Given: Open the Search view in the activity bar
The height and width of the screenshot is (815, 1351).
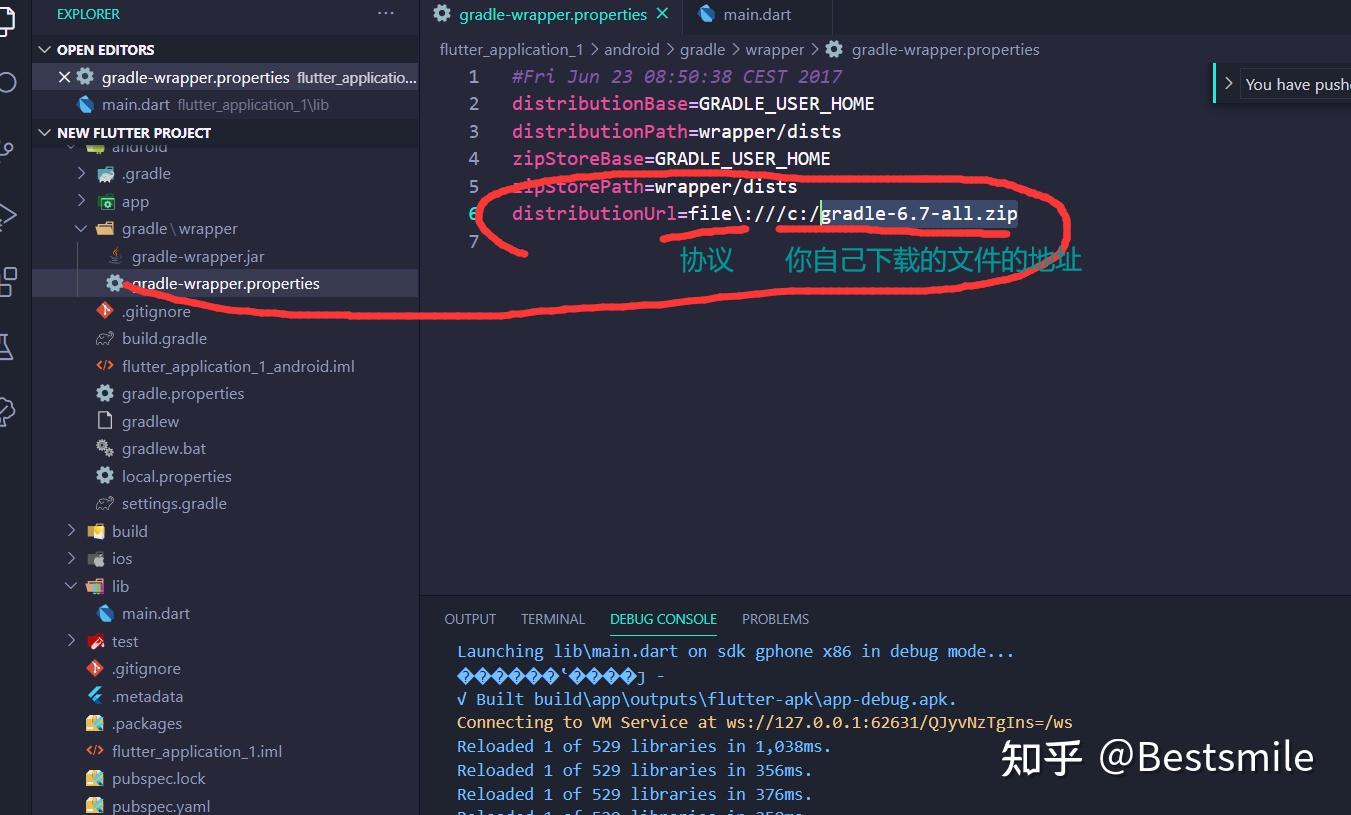Looking at the screenshot, I should pos(10,82).
